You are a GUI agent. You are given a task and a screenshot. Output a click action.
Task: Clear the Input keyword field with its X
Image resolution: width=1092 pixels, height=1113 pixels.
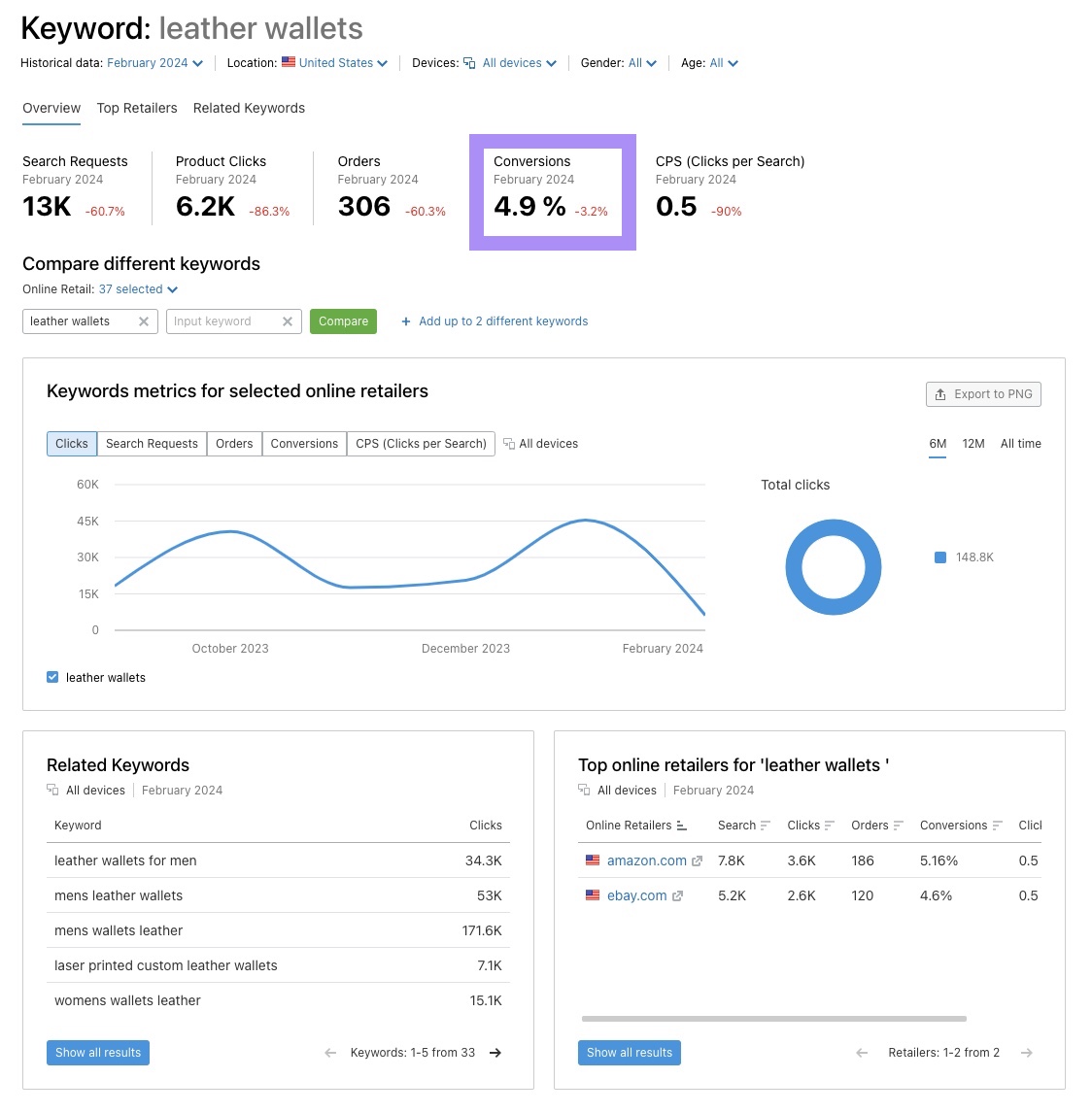(287, 321)
